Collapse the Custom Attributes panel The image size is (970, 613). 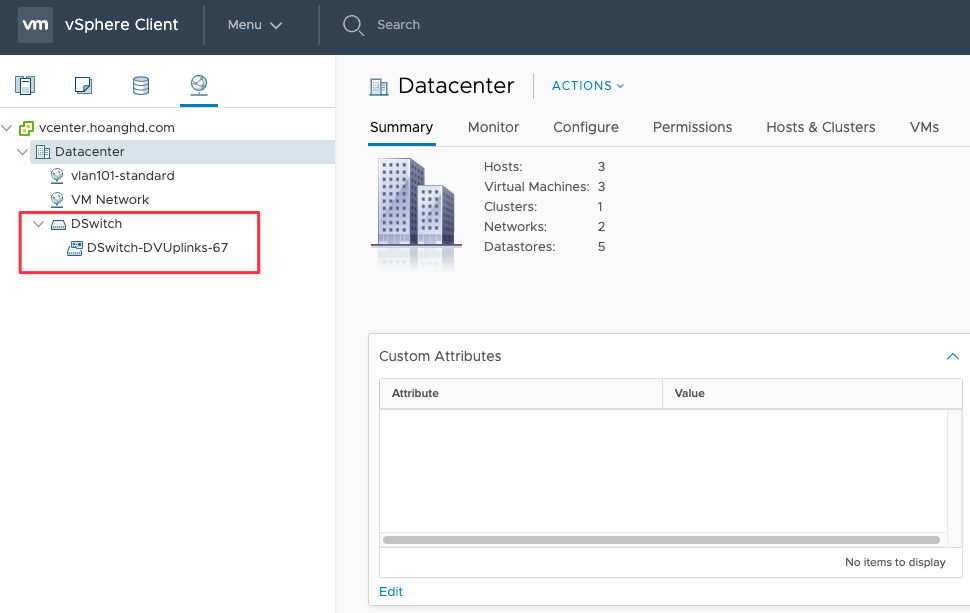(953, 356)
